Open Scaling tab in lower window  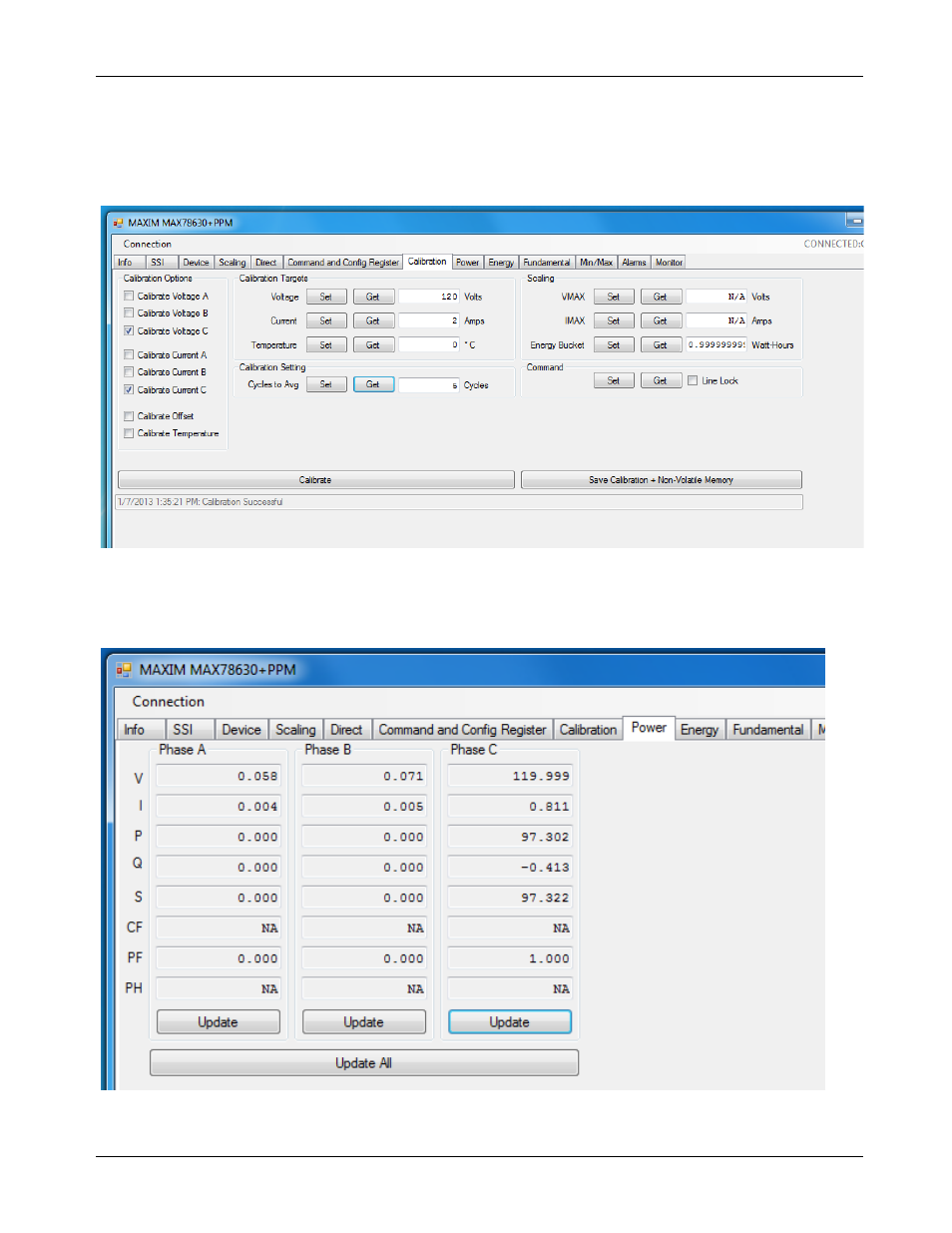295,730
